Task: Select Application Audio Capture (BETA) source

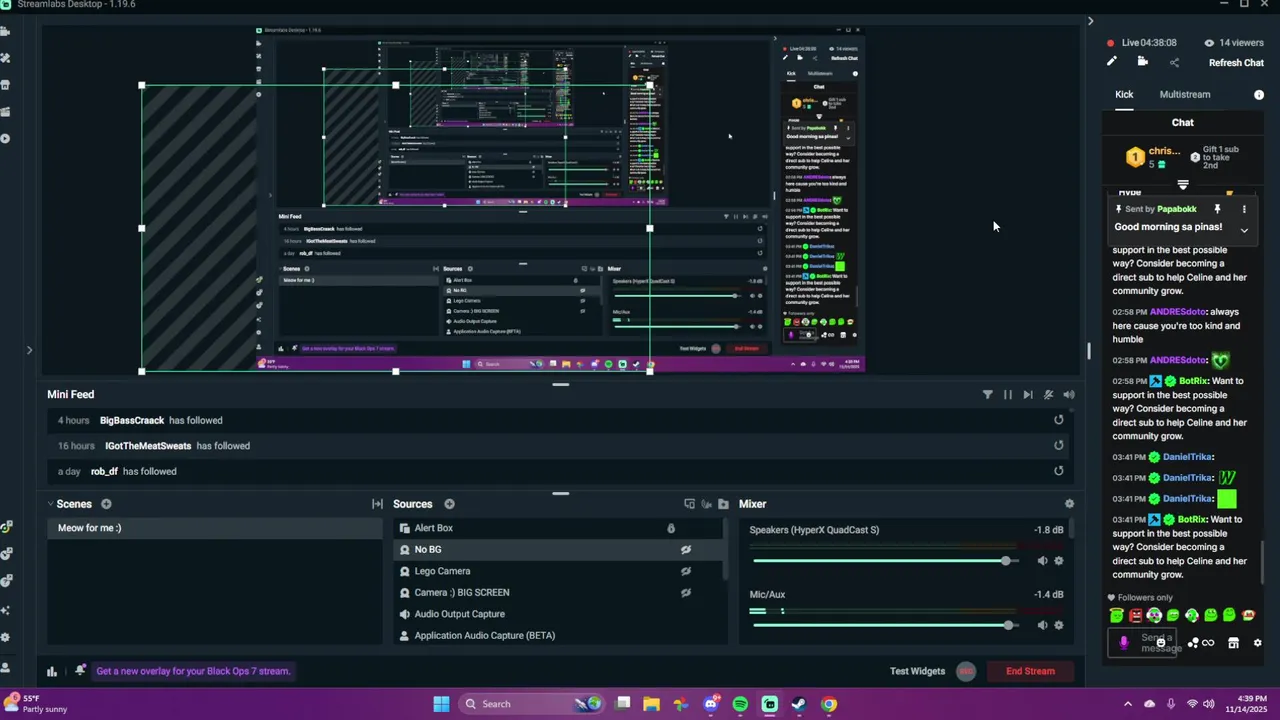Action: [559, 635]
